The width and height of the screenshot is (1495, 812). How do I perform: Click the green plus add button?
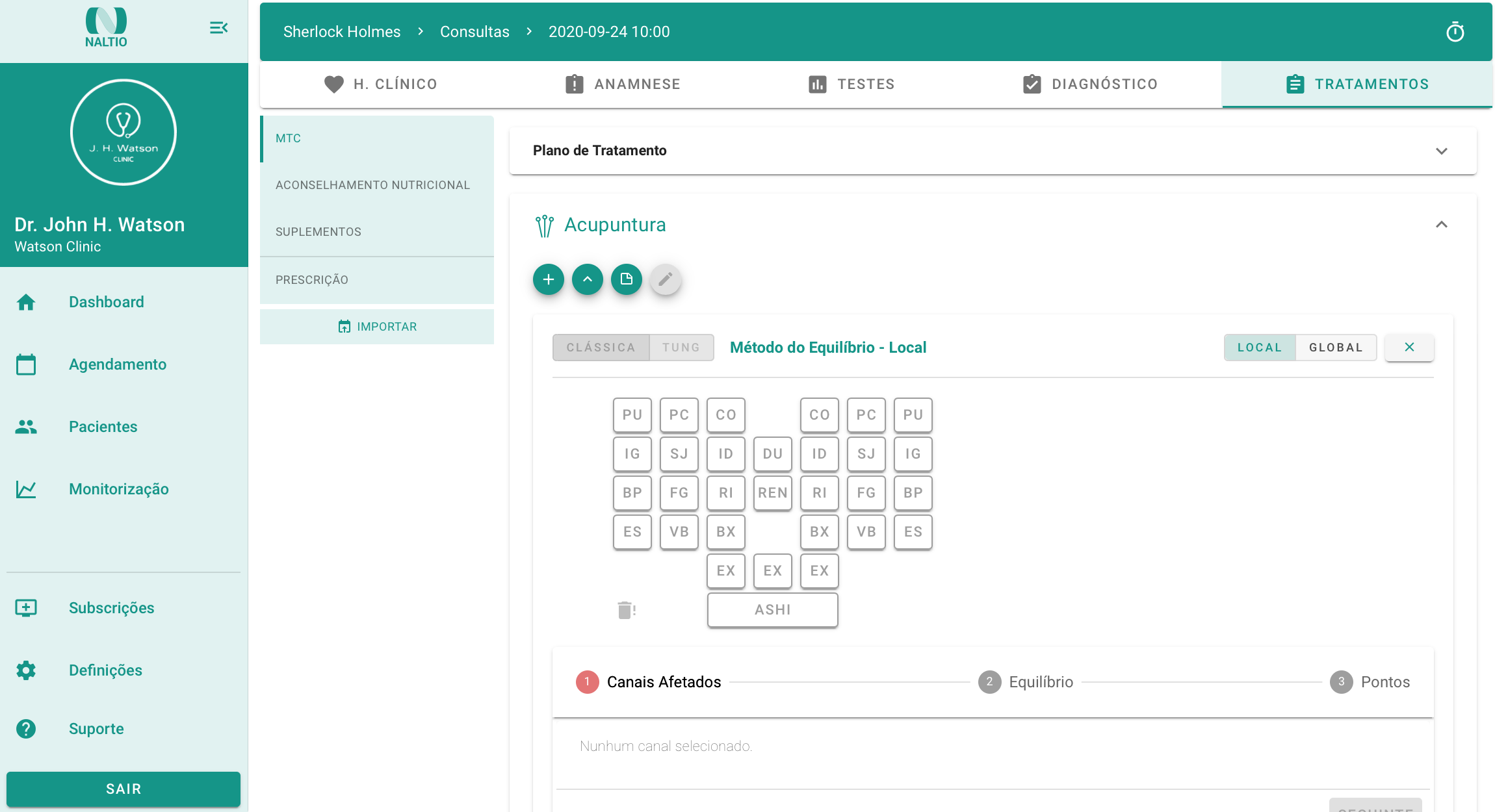coord(548,279)
